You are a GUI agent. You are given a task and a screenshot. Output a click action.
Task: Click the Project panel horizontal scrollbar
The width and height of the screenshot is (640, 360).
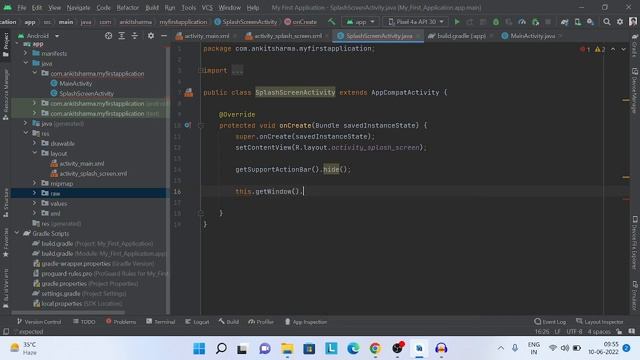click(x=69, y=313)
